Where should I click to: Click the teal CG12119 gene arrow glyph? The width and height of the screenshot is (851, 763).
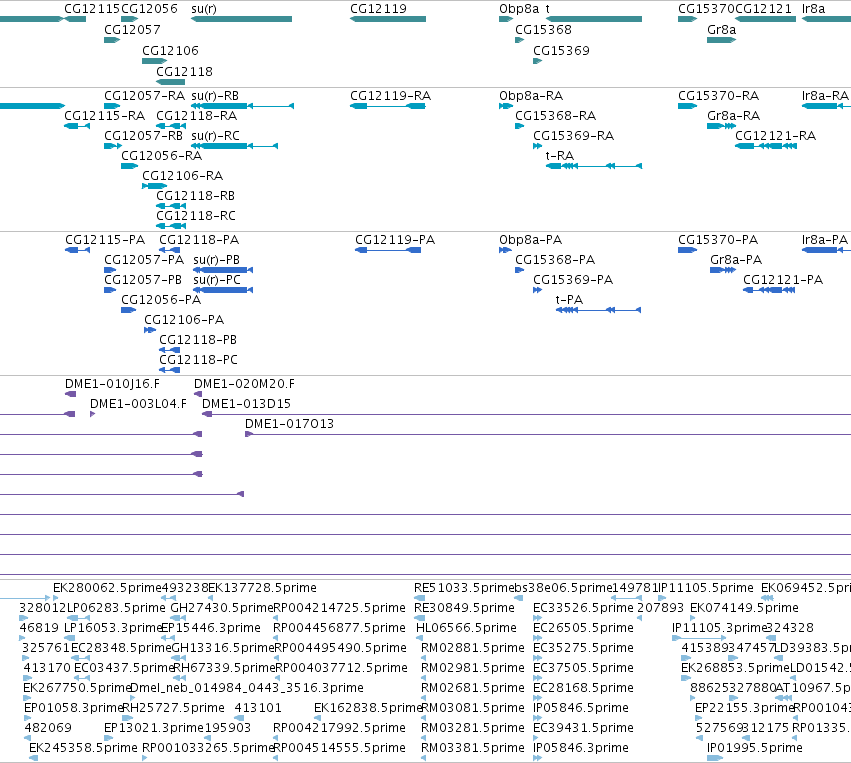point(388,19)
